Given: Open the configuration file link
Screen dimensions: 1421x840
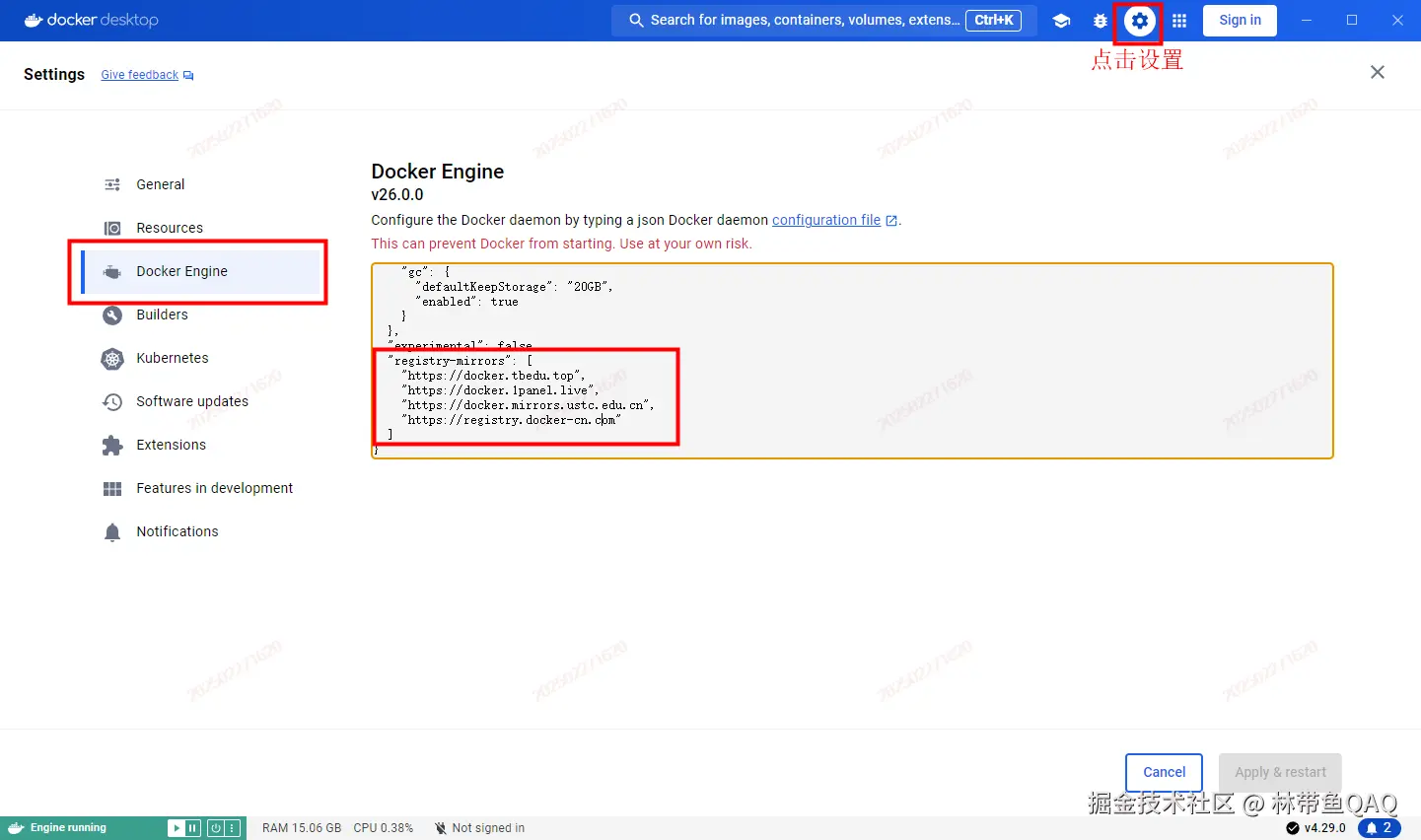Looking at the screenshot, I should pos(826,220).
